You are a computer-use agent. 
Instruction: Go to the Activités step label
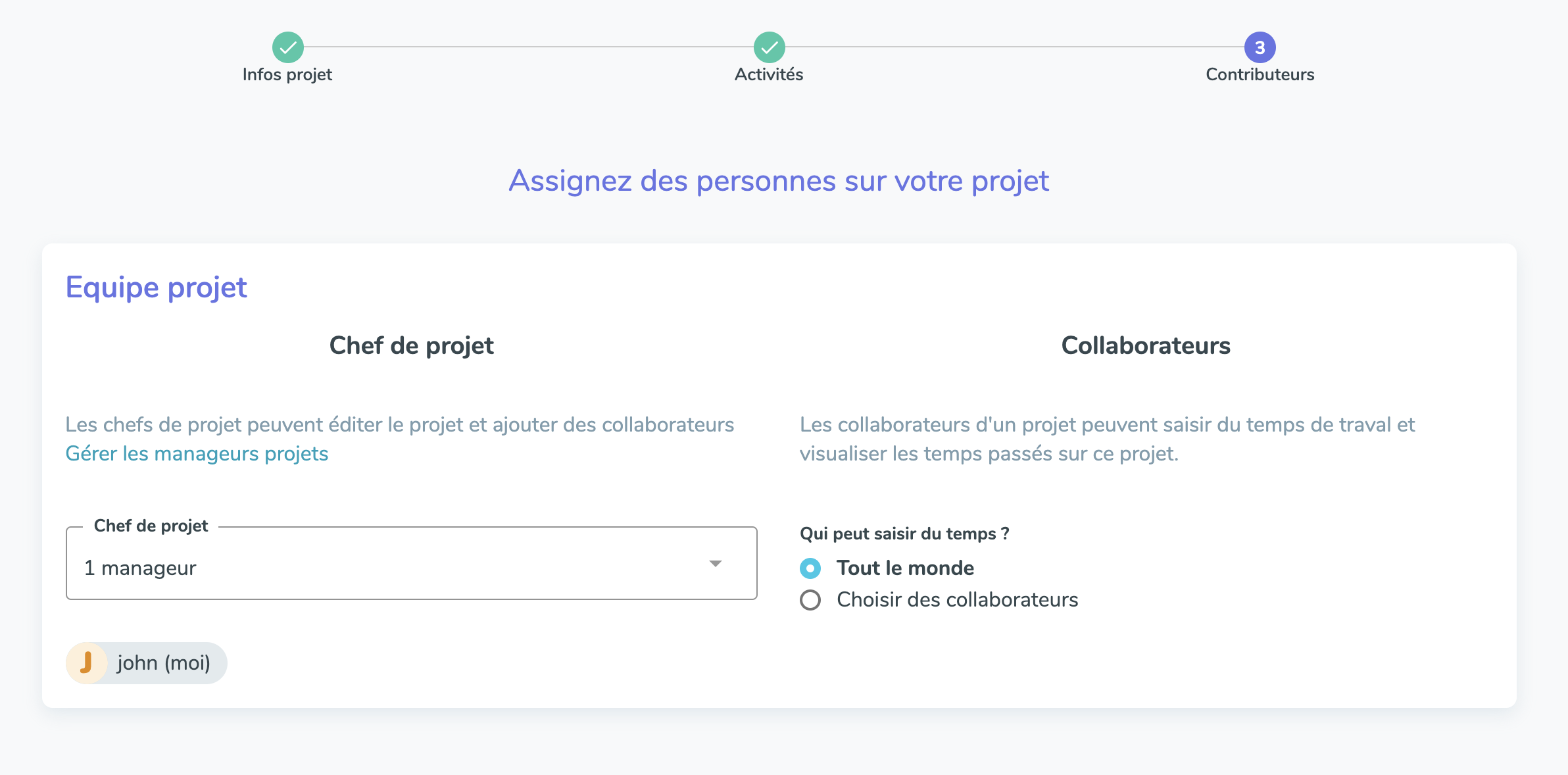(x=769, y=74)
